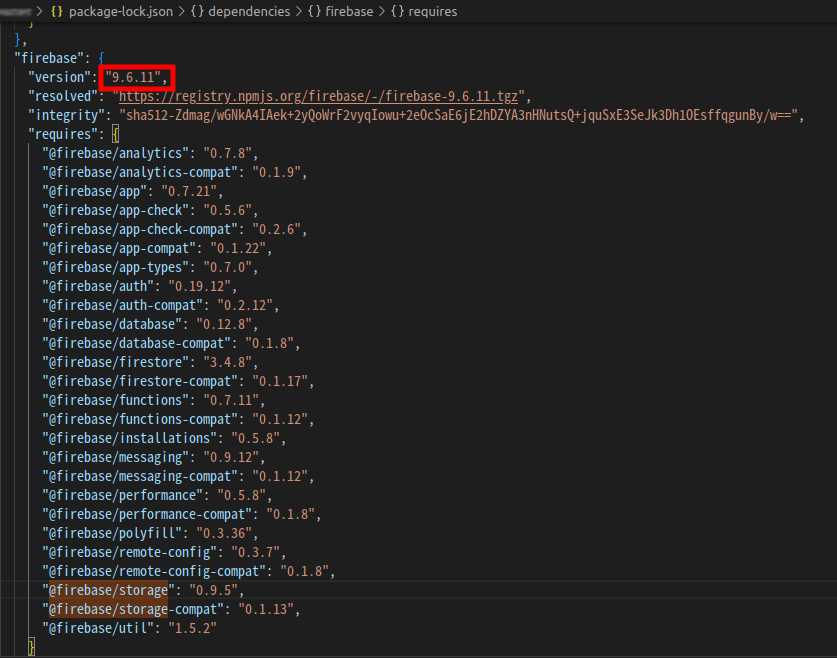Click the closing brace of requires block

pos(31,647)
